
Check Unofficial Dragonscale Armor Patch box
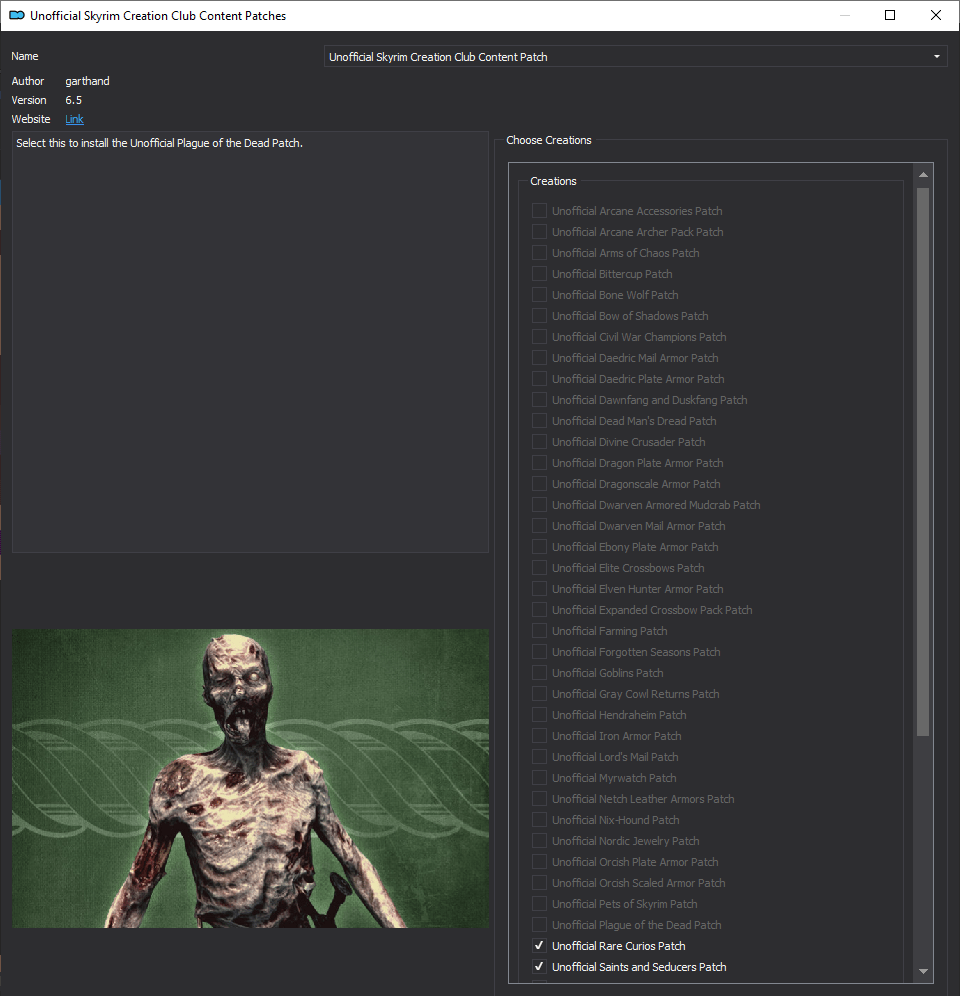(x=539, y=483)
